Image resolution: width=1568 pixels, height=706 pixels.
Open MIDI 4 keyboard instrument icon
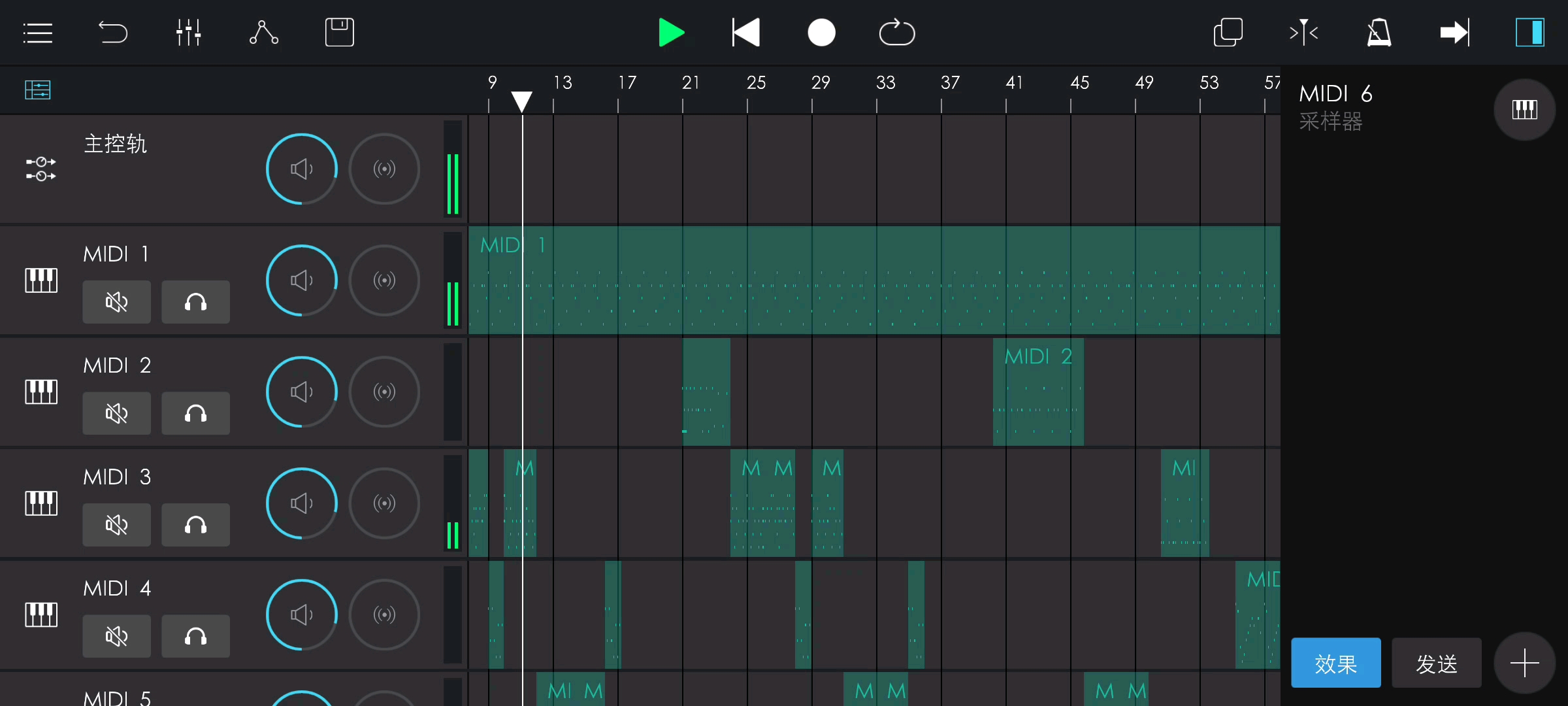point(41,614)
